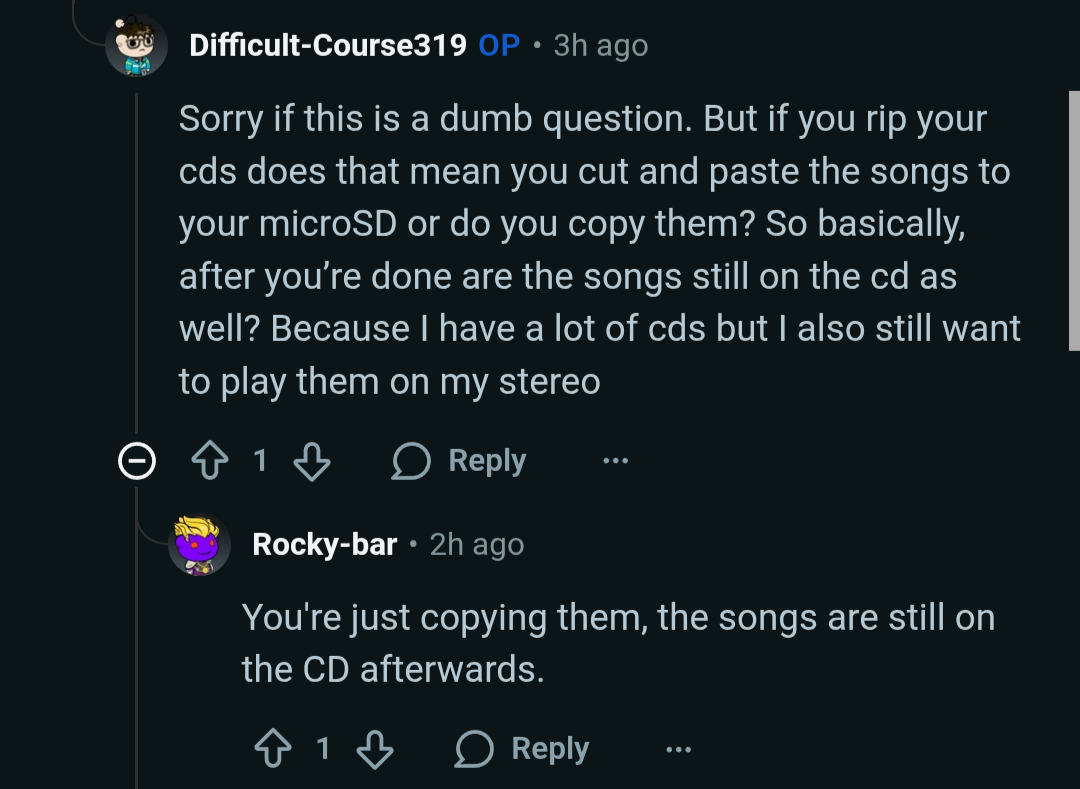This screenshot has height=789, width=1080.
Task: Open the overflow menu on OP's comment
Action: tap(615, 460)
